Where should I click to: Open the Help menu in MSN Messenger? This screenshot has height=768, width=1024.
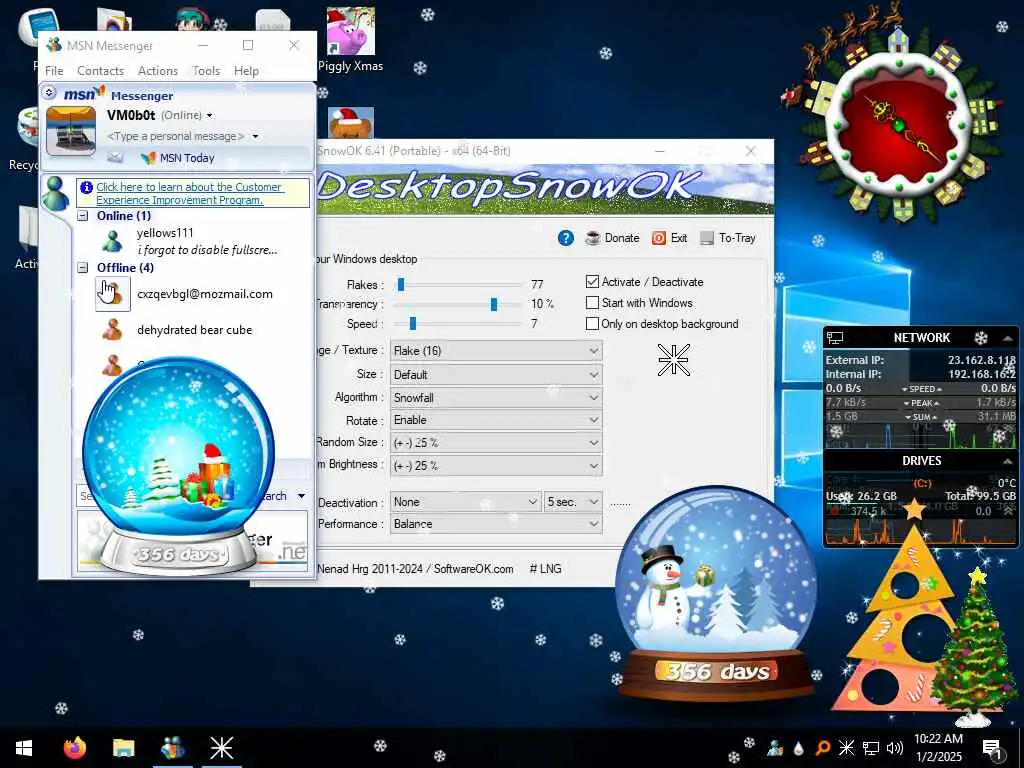246,71
